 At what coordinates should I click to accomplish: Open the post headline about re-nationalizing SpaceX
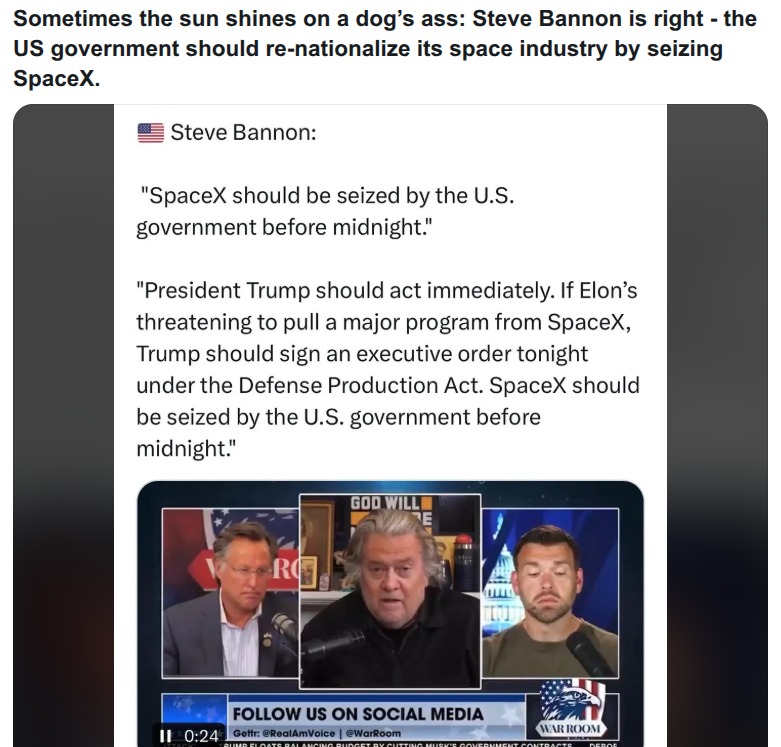(x=385, y=48)
